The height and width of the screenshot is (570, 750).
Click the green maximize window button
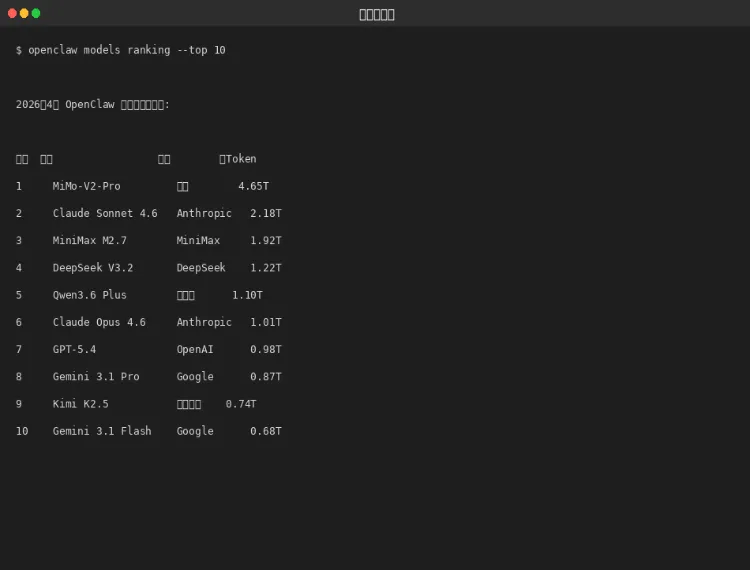tap(36, 13)
